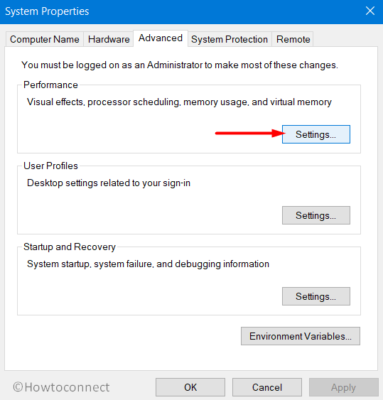The height and width of the screenshot is (400, 383).
Task: Select the Advanced tab
Action: [x=161, y=38]
